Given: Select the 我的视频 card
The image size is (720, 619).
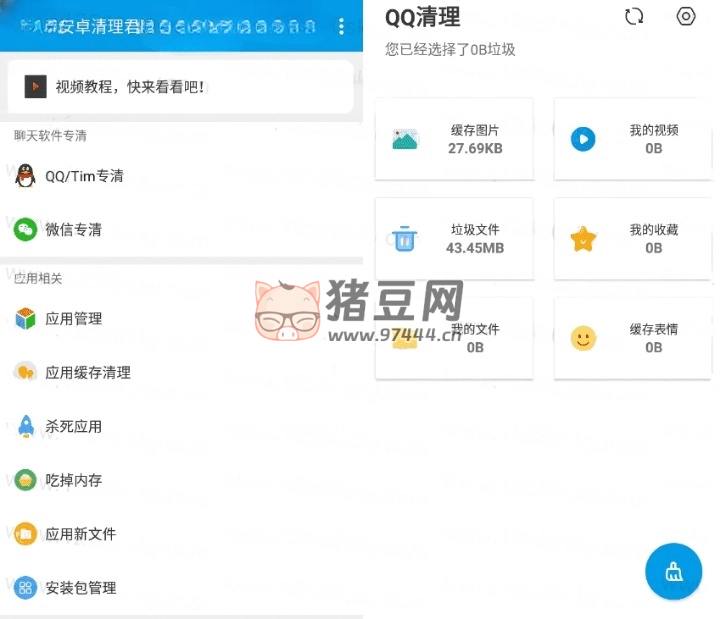Looking at the screenshot, I should tap(633, 139).
